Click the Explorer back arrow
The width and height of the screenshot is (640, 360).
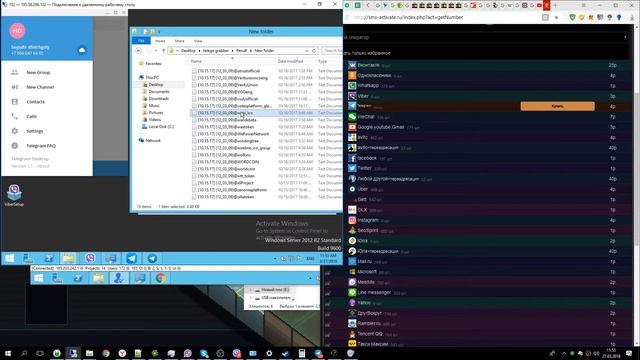[x=138, y=51]
